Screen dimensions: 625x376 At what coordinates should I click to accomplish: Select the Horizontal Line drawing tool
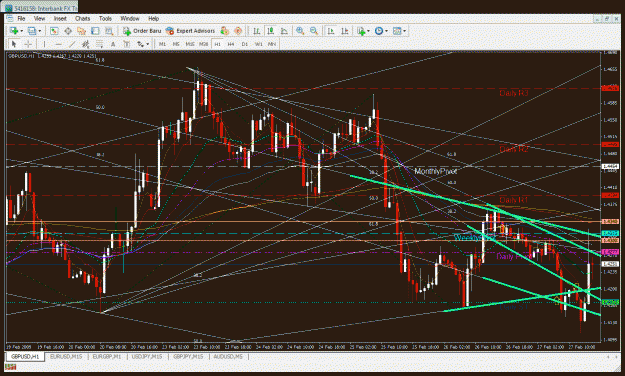pos(58,44)
